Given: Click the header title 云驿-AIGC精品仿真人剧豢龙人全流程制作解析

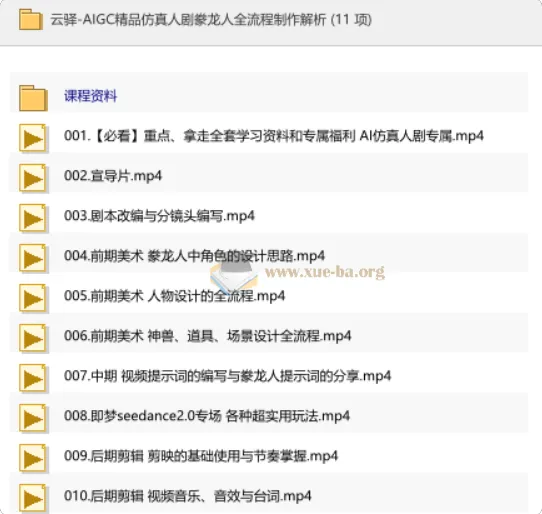Looking at the screenshot, I should (x=211, y=20).
